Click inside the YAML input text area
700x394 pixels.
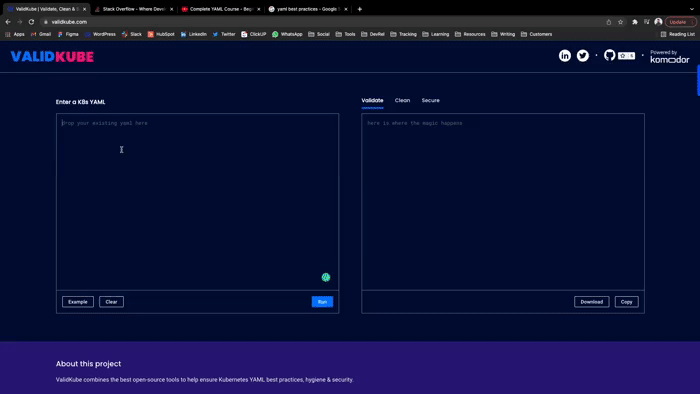[x=197, y=202]
